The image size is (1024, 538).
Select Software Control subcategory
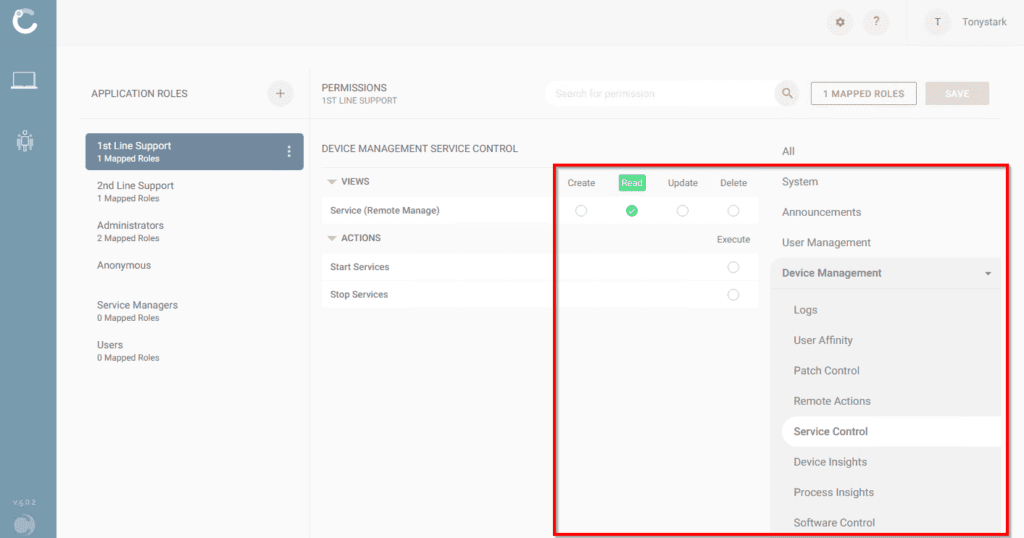[834, 522]
